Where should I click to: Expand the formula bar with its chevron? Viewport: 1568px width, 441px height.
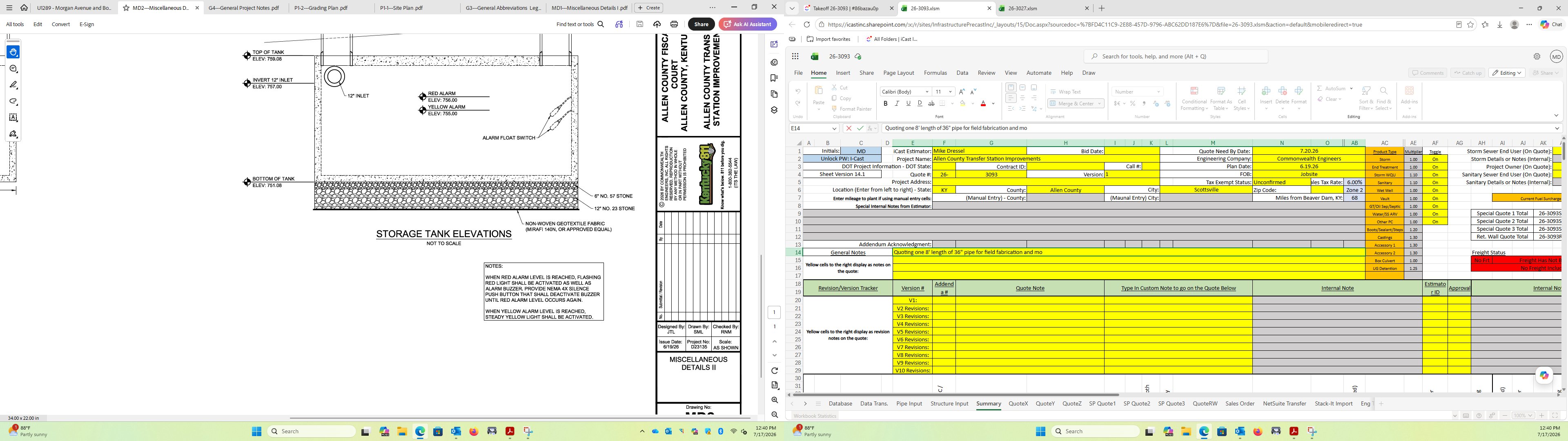pyautogui.click(x=1558, y=129)
